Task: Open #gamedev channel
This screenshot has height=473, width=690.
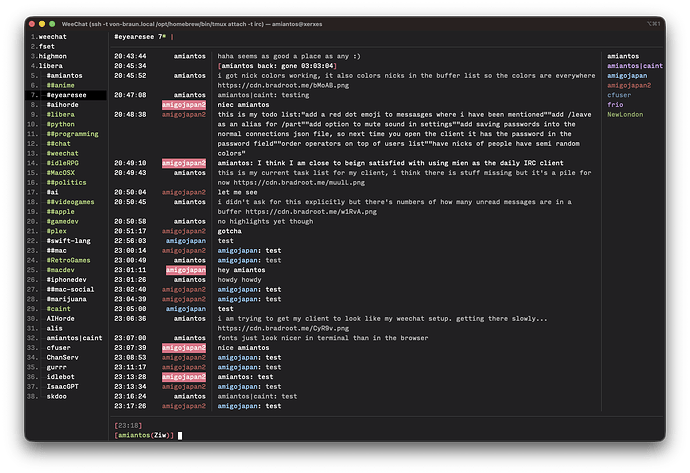Action: [x=62, y=221]
